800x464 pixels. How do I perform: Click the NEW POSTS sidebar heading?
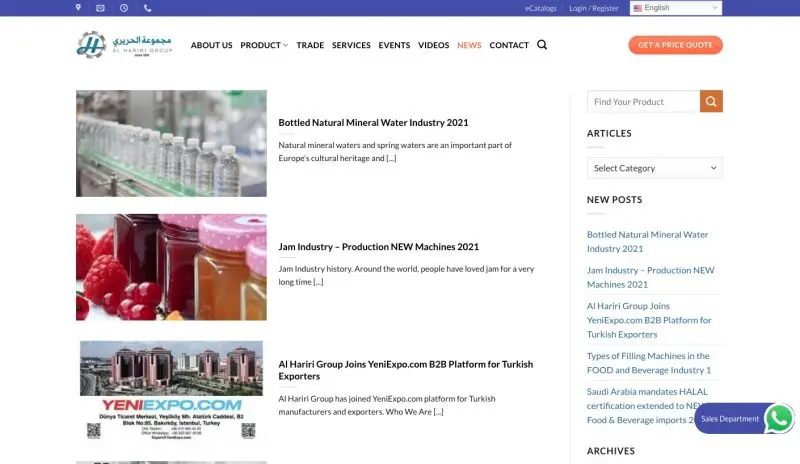[614, 200]
